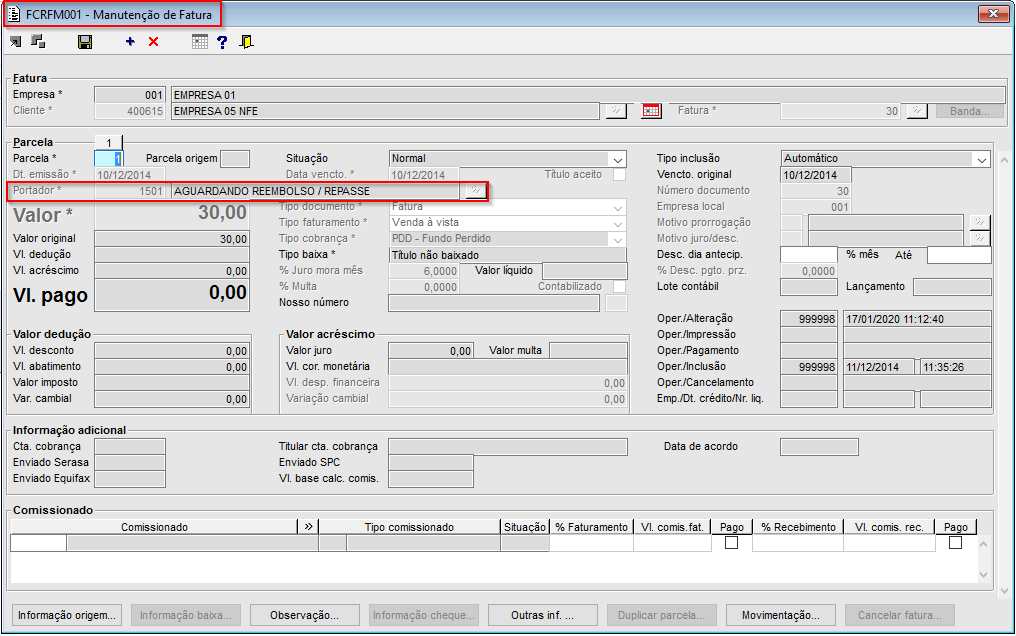Image resolution: width=1016 pixels, height=636 pixels.
Task: Click the Outras inf. ... button
Action: pos(542,615)
